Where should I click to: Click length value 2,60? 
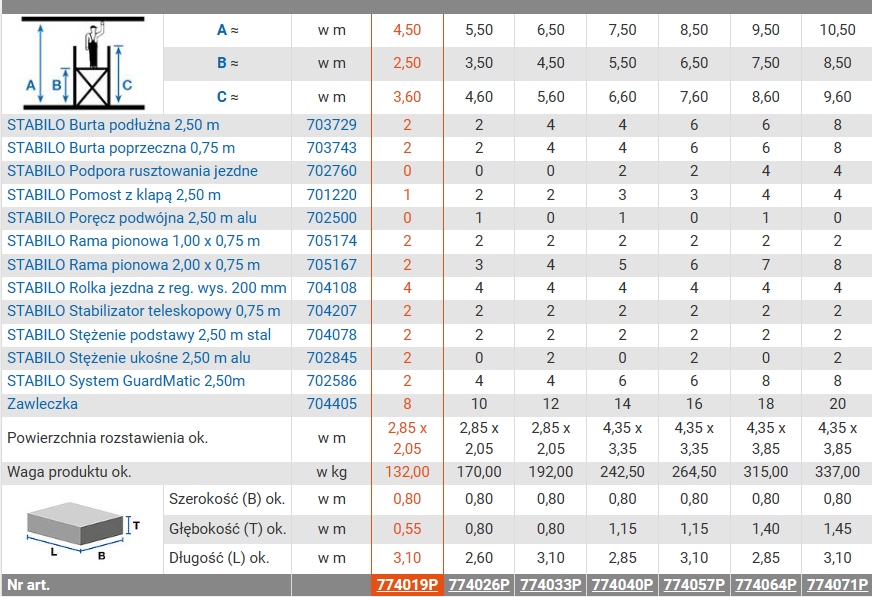(479, 558)
